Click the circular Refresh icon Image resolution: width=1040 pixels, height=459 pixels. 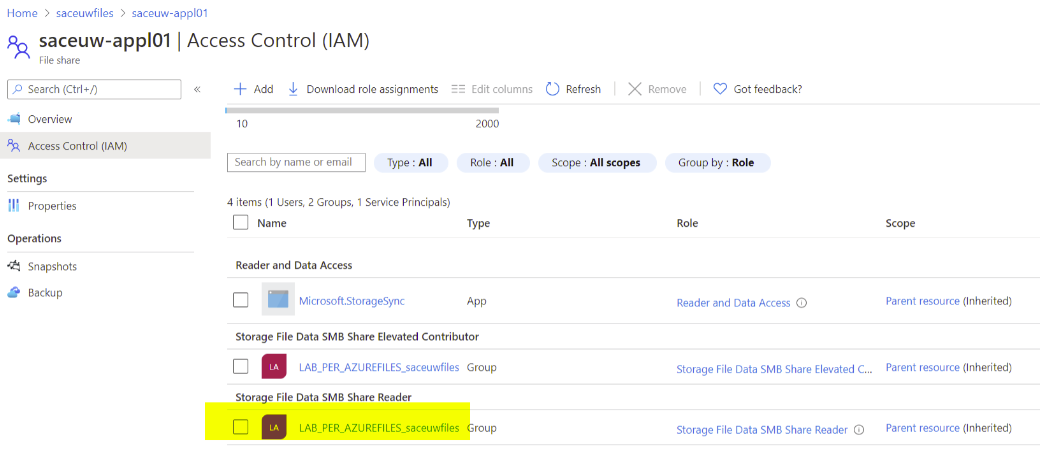pyautogui.click(x=552, y=89)
